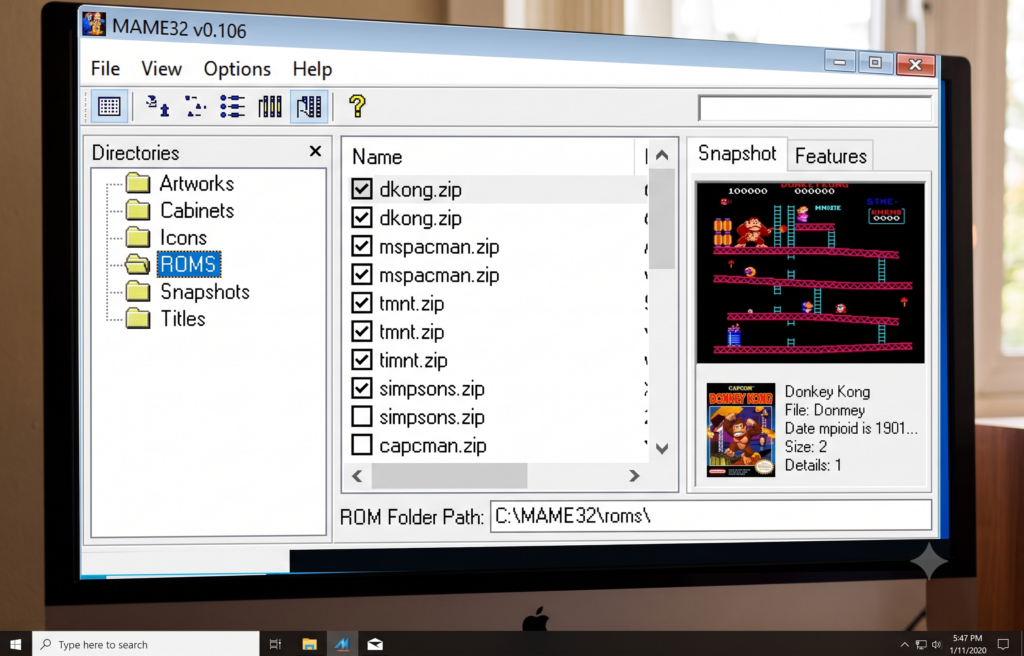Switch to the Snapshot tab

pyautogui.click(x=737, y=153)
